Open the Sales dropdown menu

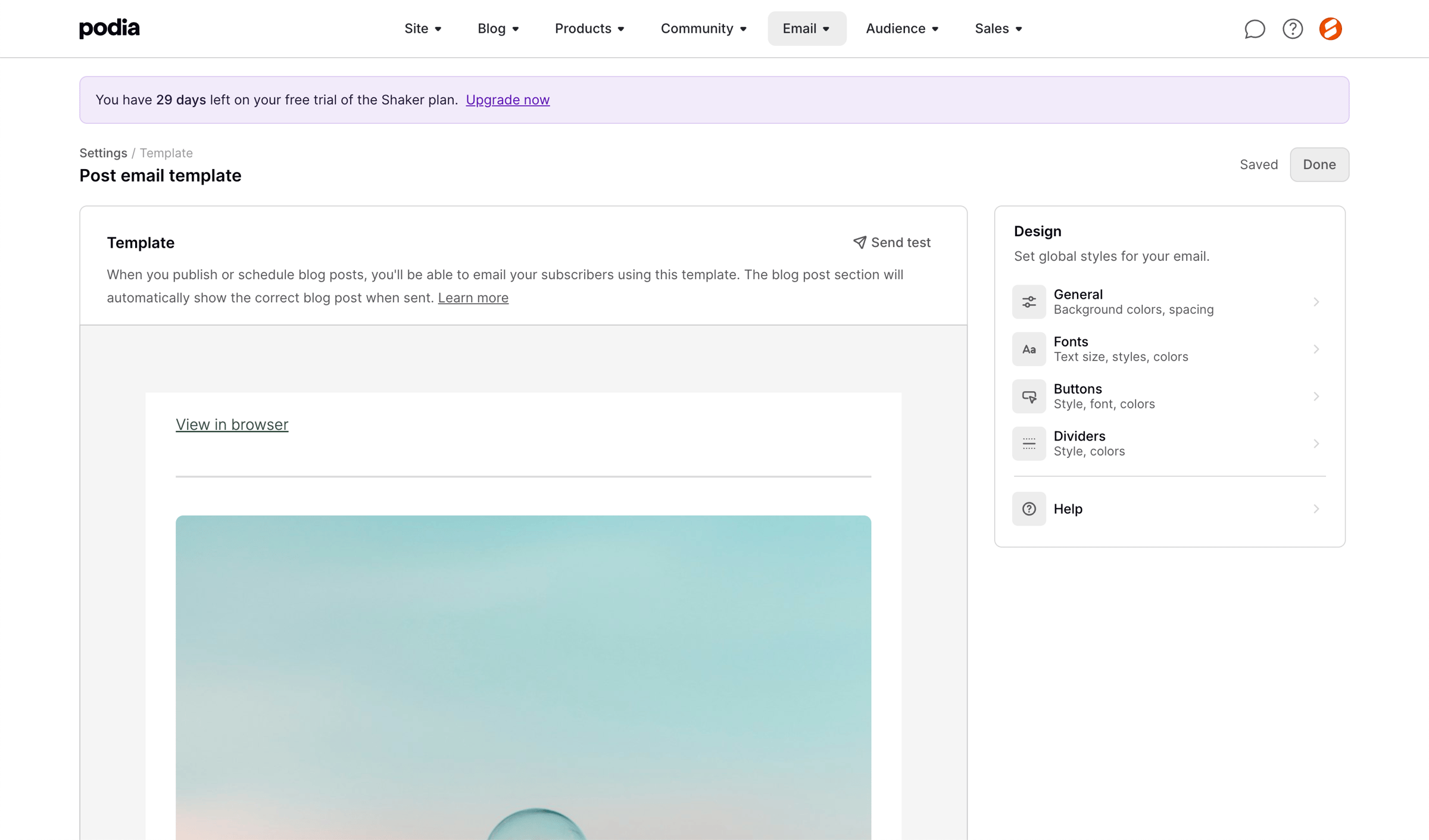(999, 29)
